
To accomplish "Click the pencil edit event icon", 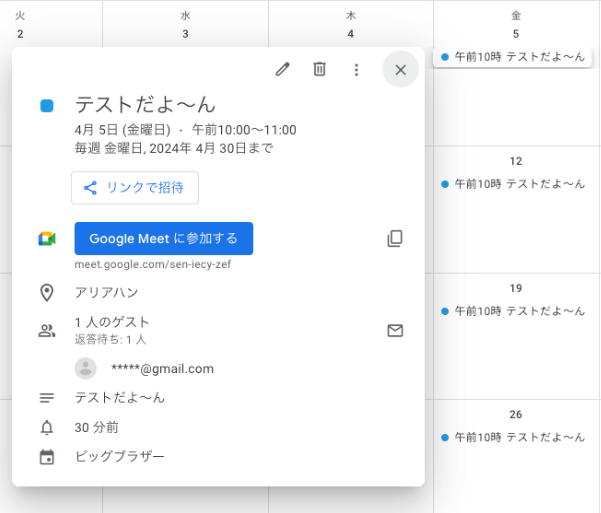I will (x=283, y=69).
